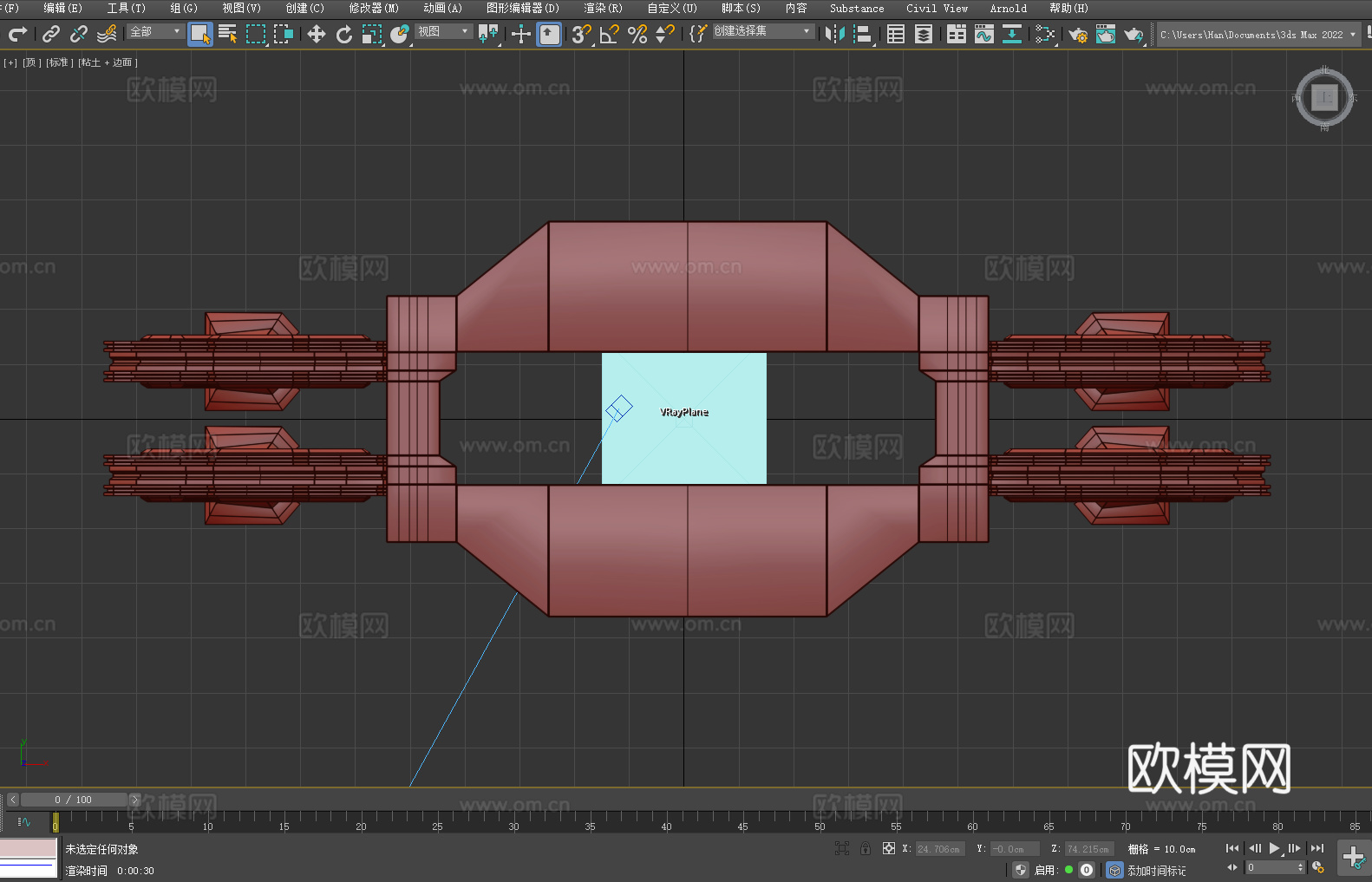Image resolution: width=1372 pixels, height=882 pixels.
Task: Click the pink color swatch at bottom-left
Action: point(29,847)
